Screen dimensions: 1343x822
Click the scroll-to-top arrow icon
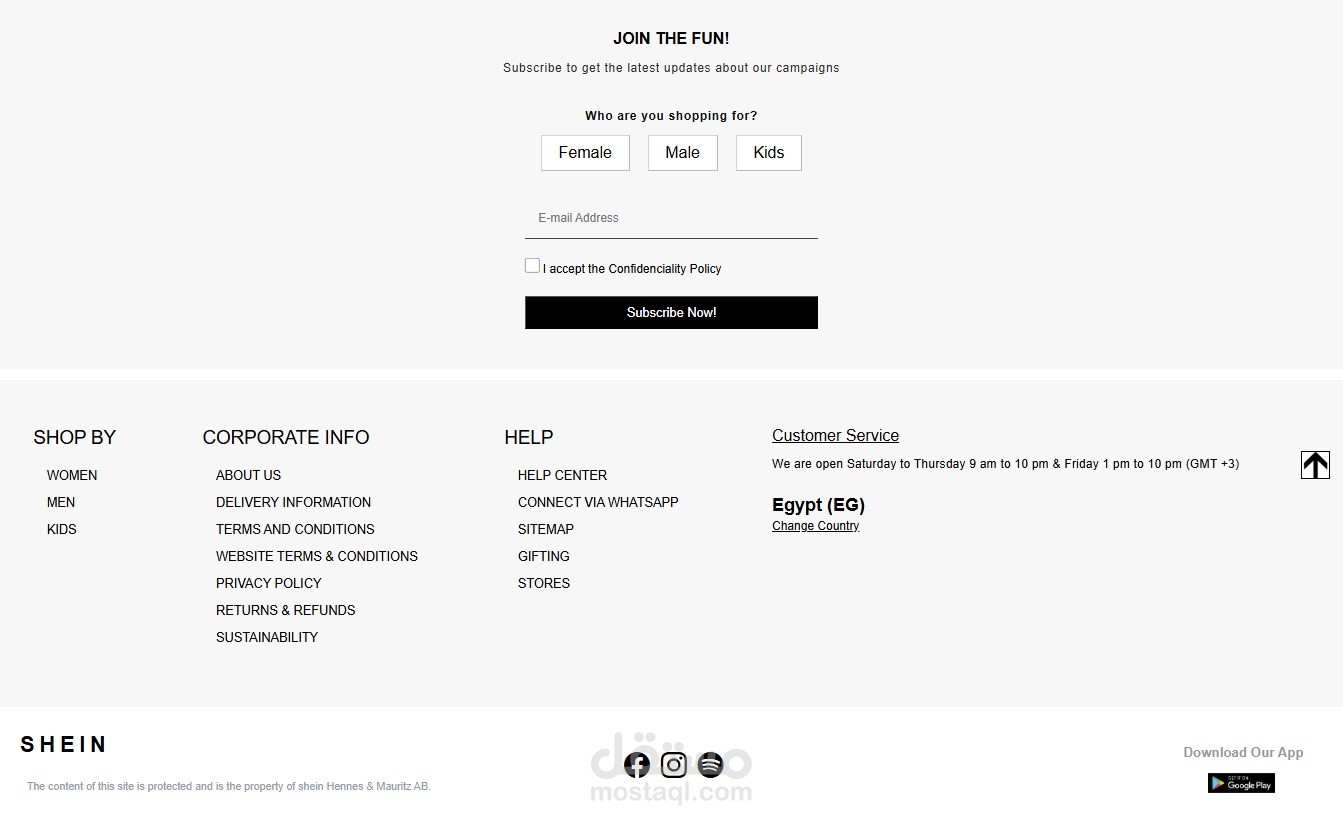click(1315, 465)
